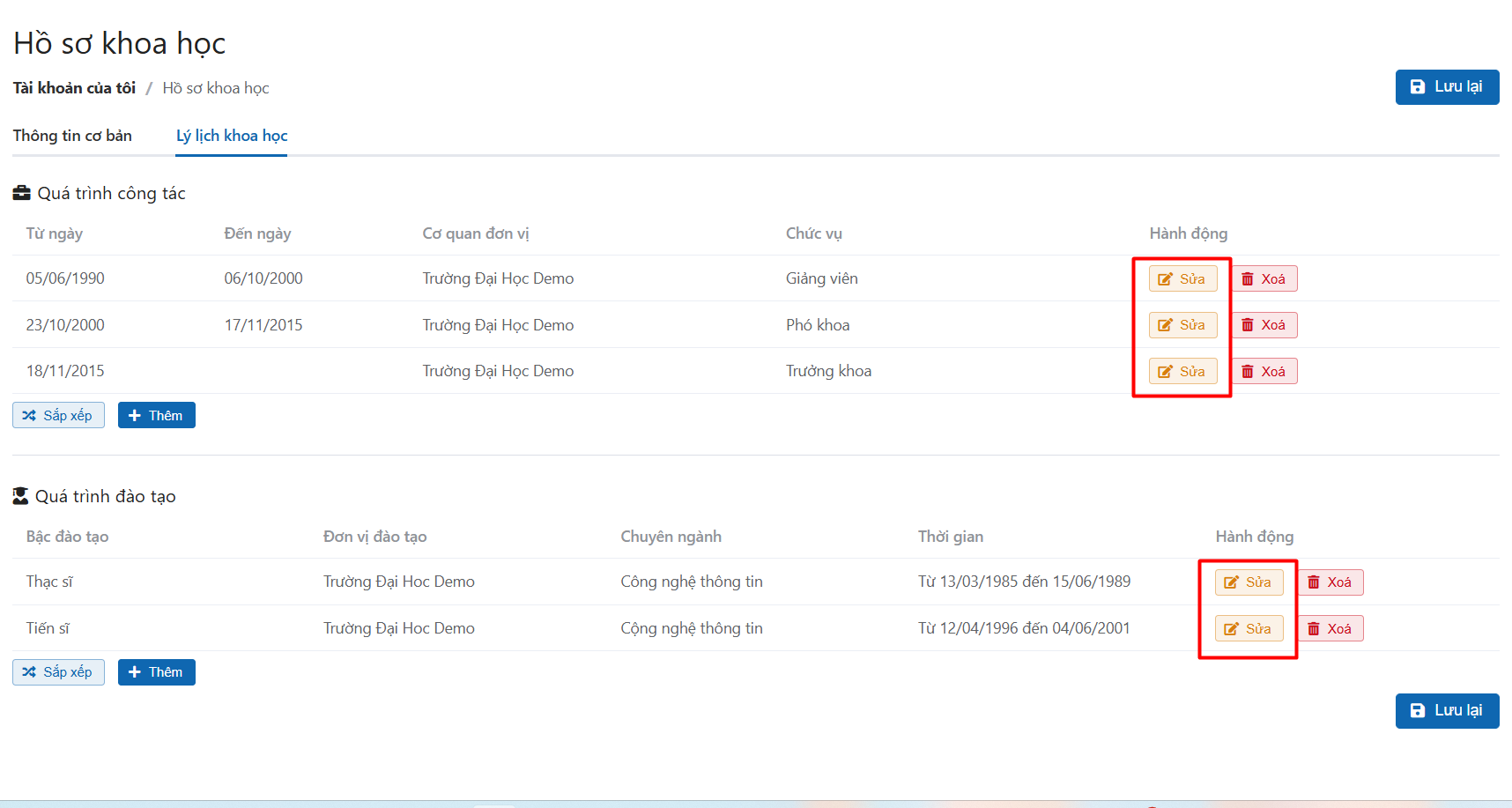Edit the Phó khoa work record
The width and height of the screenshot is (1512, 808).
[x=1182, y=325]
